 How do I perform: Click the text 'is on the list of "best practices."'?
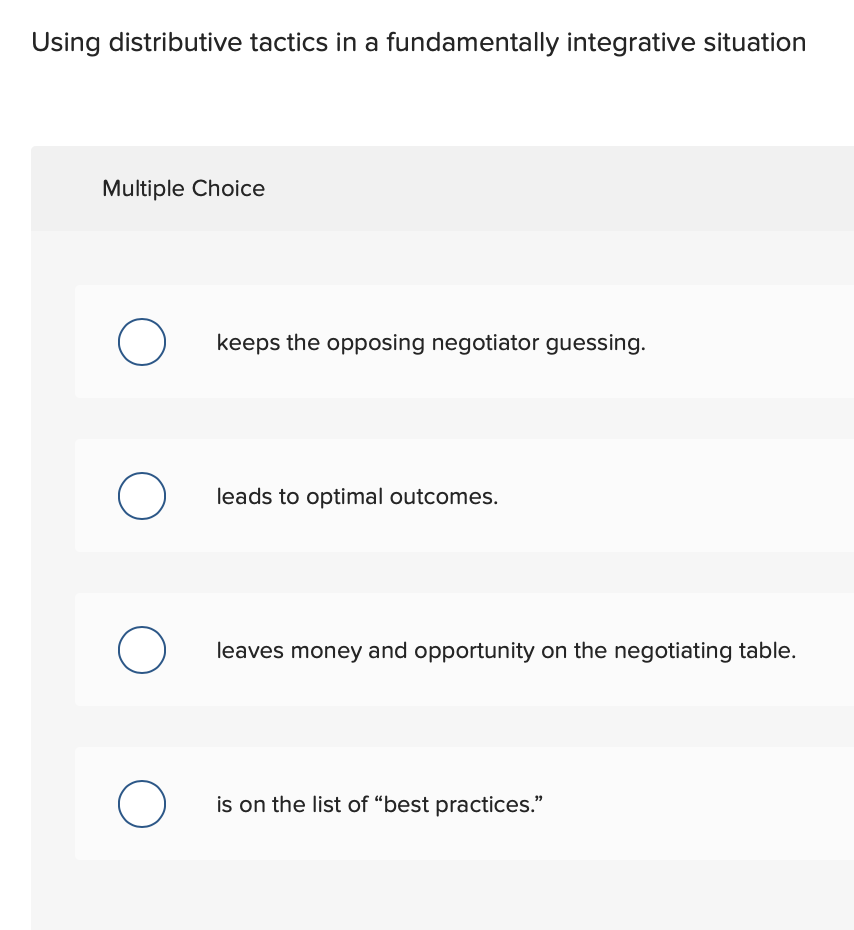pos(380,805)
